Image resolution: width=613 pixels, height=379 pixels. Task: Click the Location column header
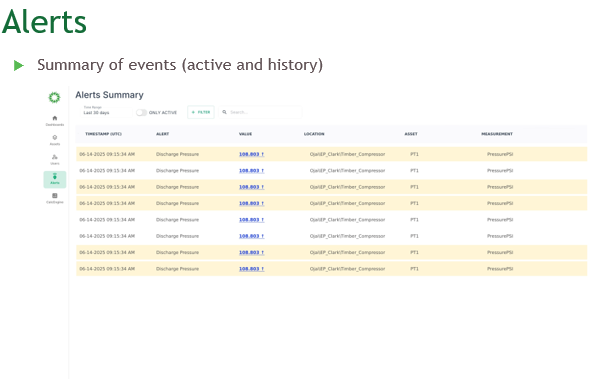(x=314, y=134)
